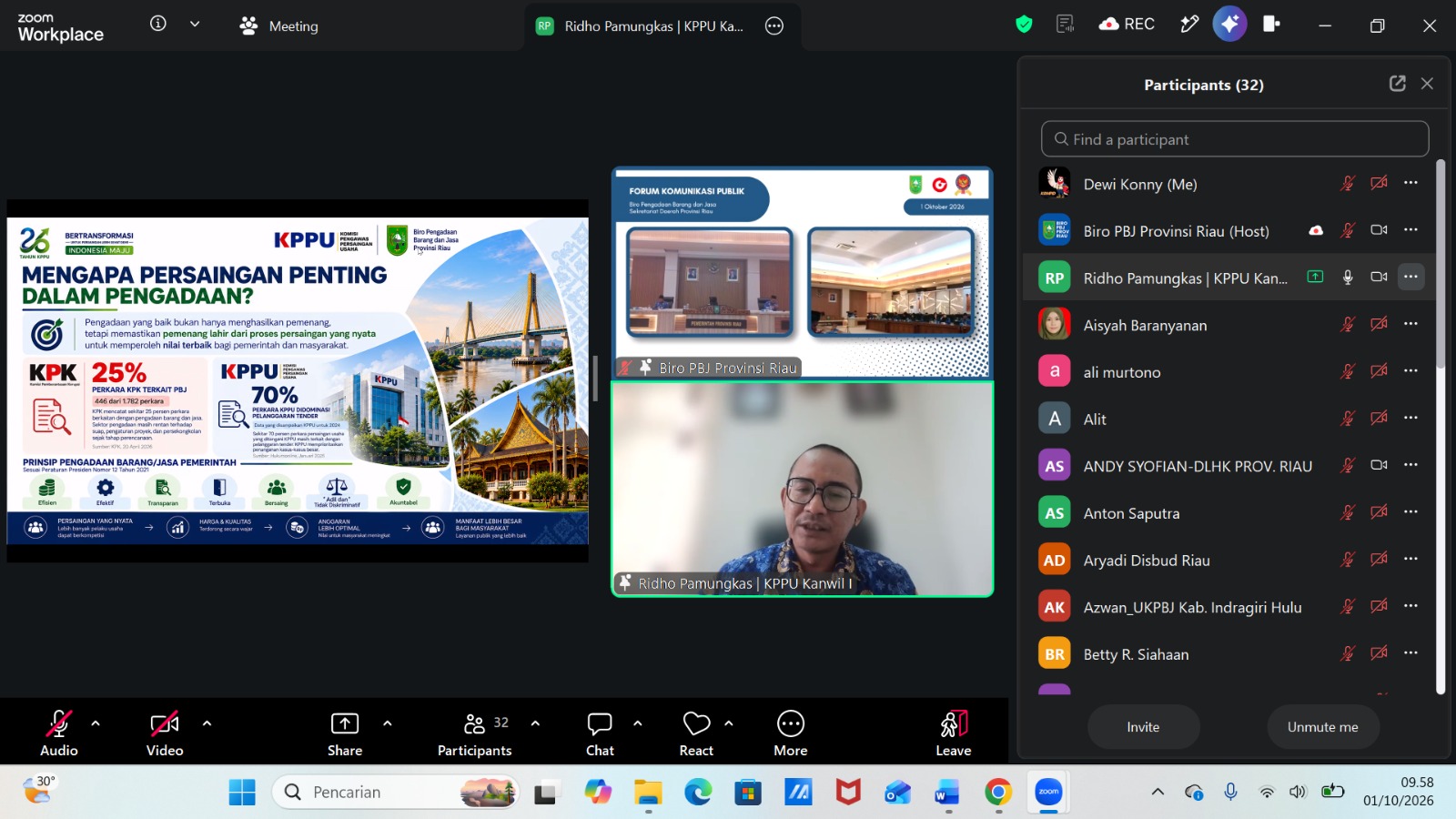Click the green encryption shield icon
This screenshot has height=819, width=1456.
coord(1024,25)
